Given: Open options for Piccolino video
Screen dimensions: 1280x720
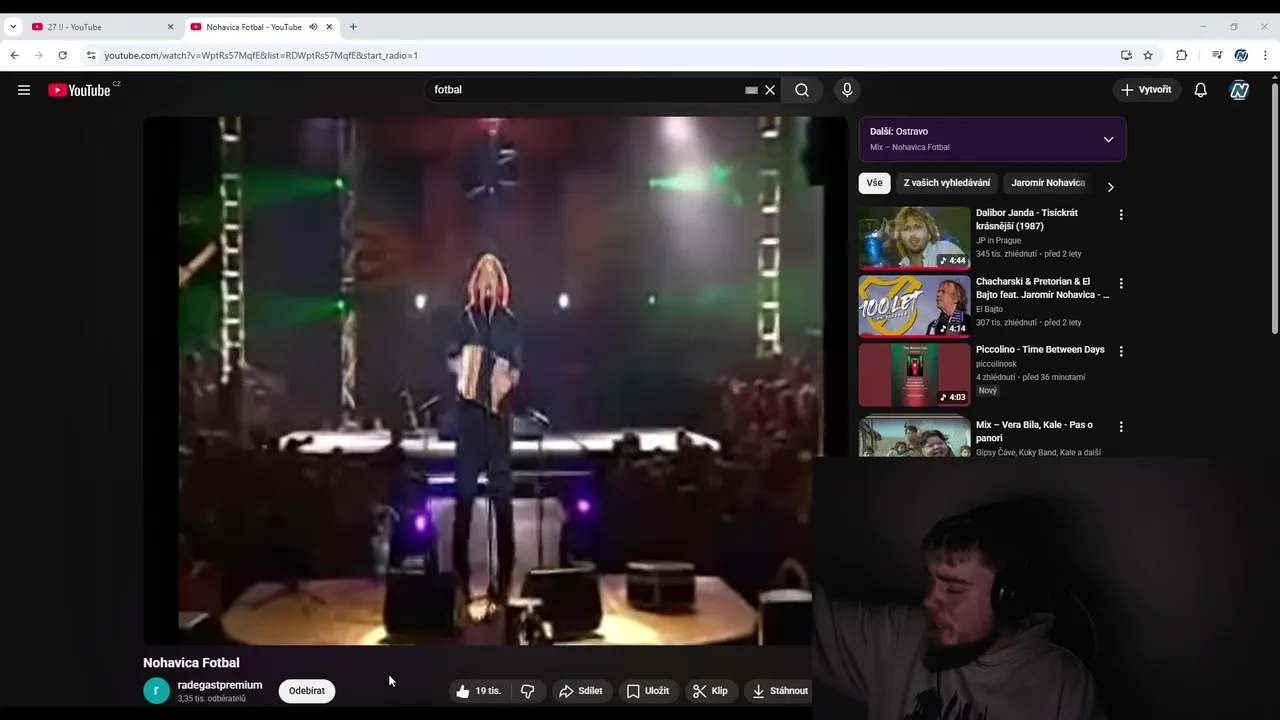Looking at the screenshot, I should [x=1121, y=352].
